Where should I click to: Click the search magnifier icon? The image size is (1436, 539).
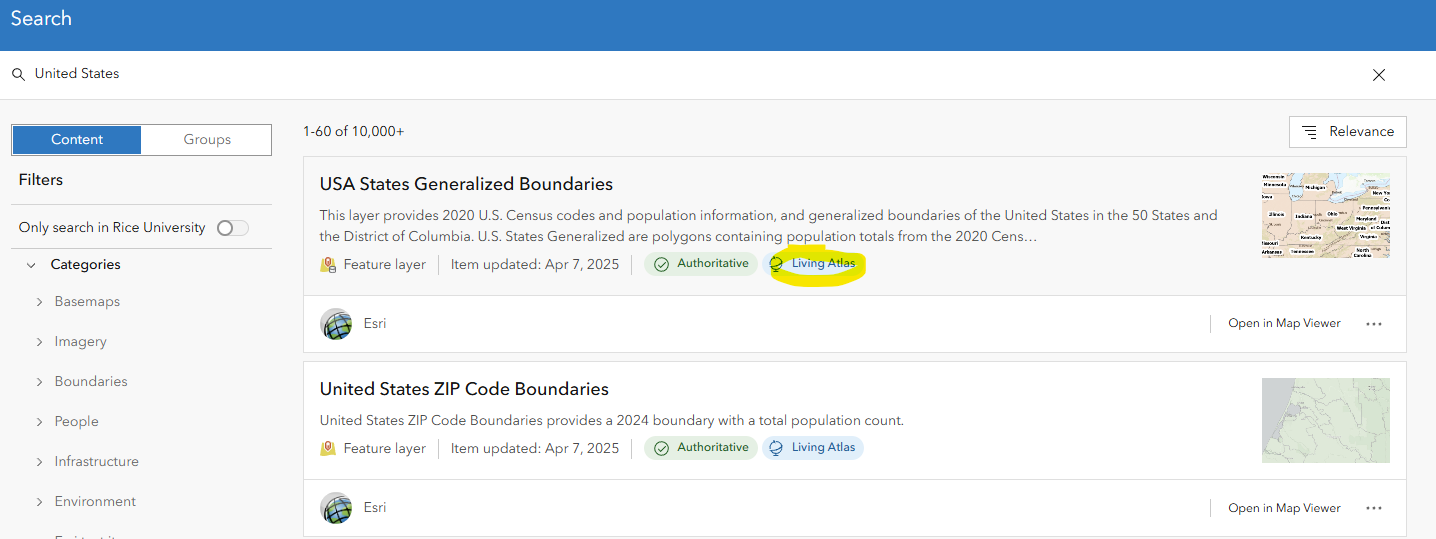click(x=18, y=75)
